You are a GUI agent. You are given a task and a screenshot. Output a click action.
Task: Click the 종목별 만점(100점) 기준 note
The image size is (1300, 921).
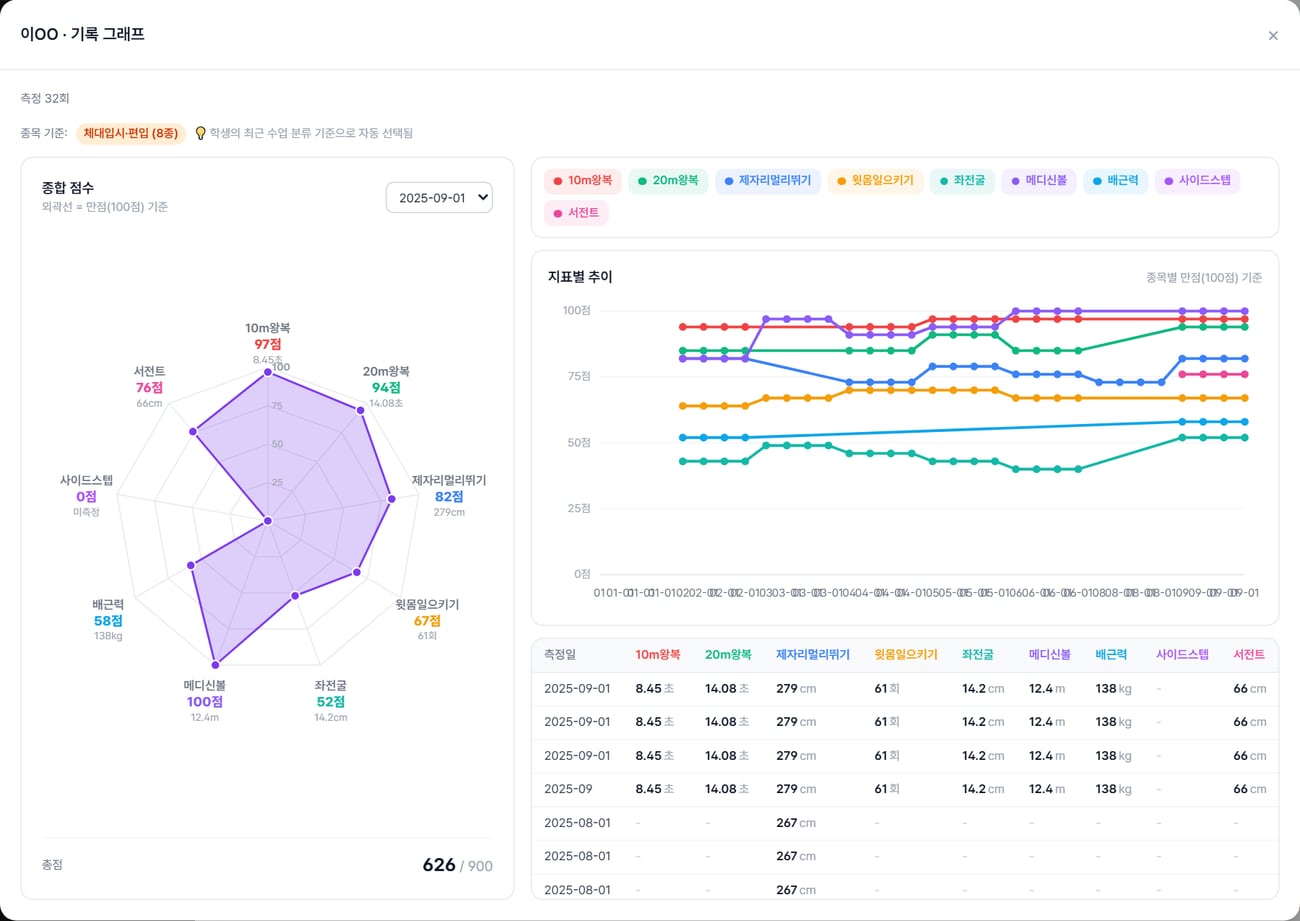click(1204, 278)
